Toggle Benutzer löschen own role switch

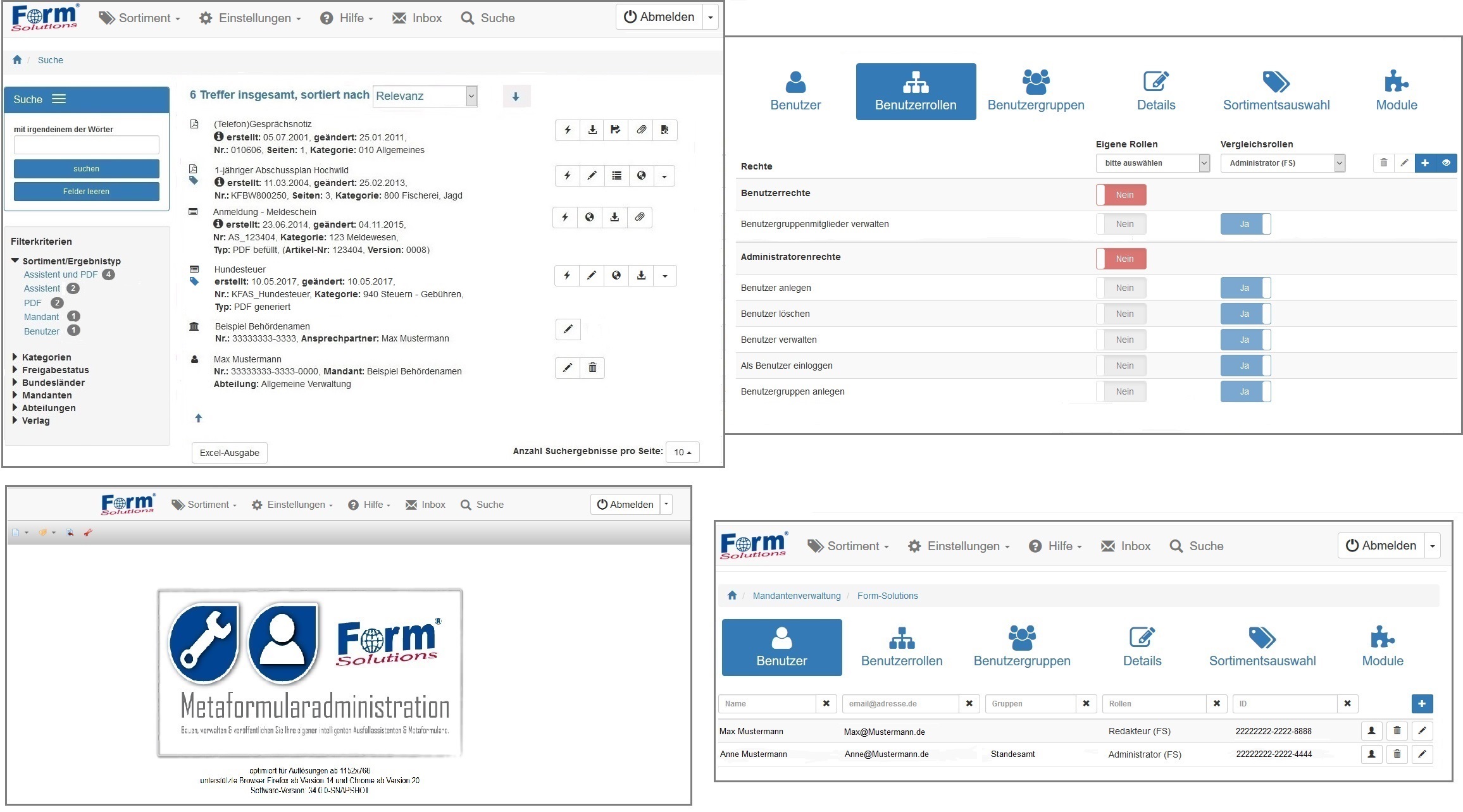tap(1121, 314)
